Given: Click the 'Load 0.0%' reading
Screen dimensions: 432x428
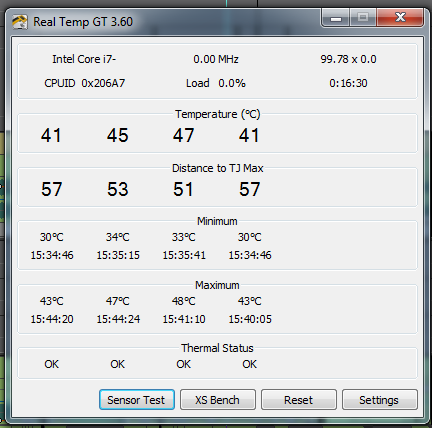Looking at the screenshot, I should [216, 83].
